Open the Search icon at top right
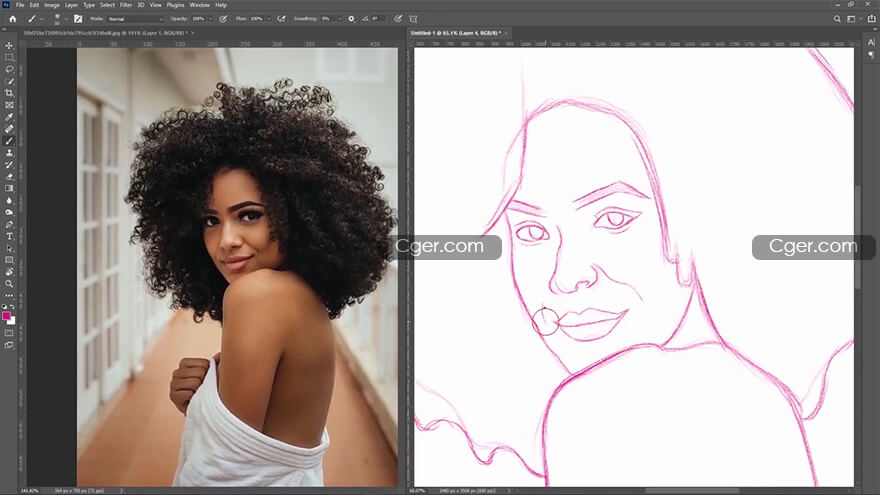The width and height of the screenshot is (880, 495). click(x=837, y=19)
